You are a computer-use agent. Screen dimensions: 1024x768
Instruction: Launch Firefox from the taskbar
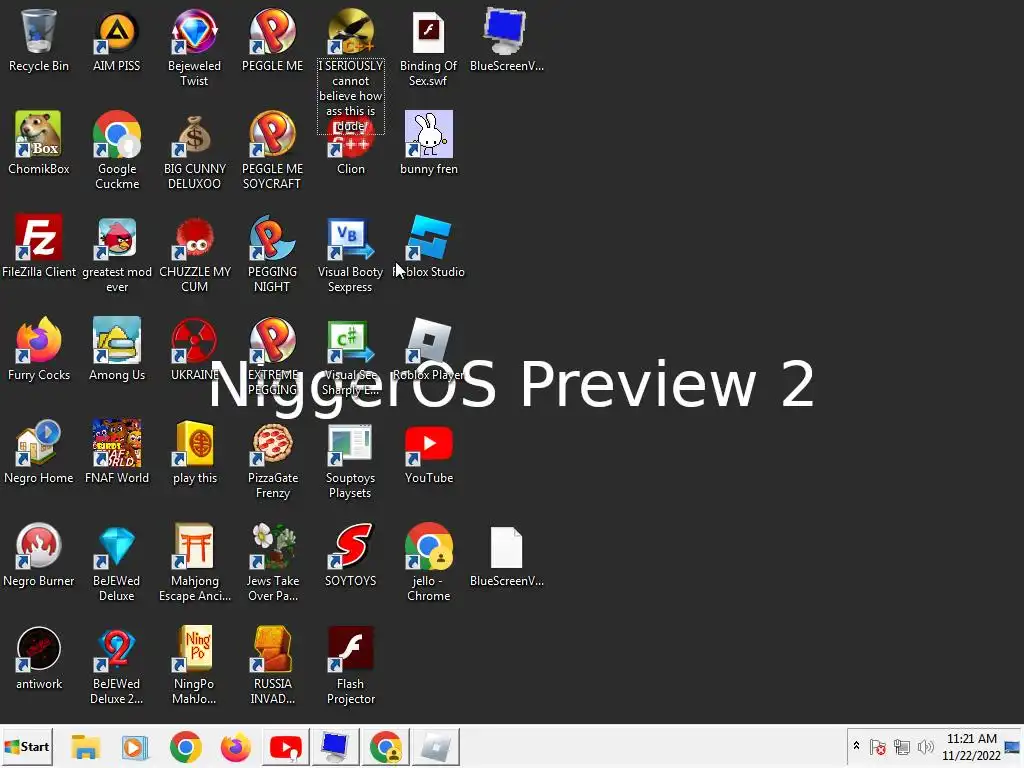coord(236,747)
